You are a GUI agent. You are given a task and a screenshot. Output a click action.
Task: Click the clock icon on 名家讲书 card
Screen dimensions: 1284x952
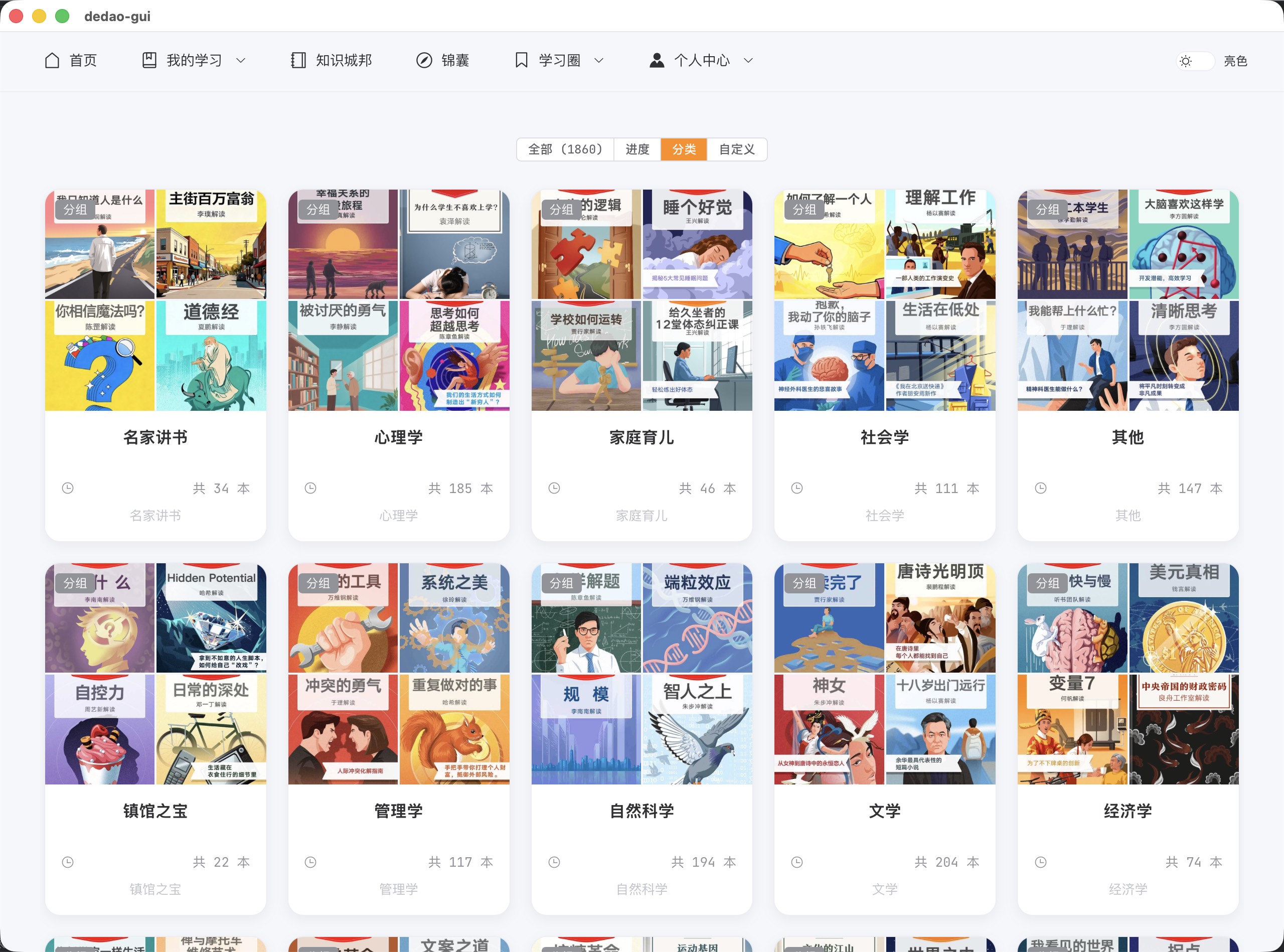tap(67, 488)
